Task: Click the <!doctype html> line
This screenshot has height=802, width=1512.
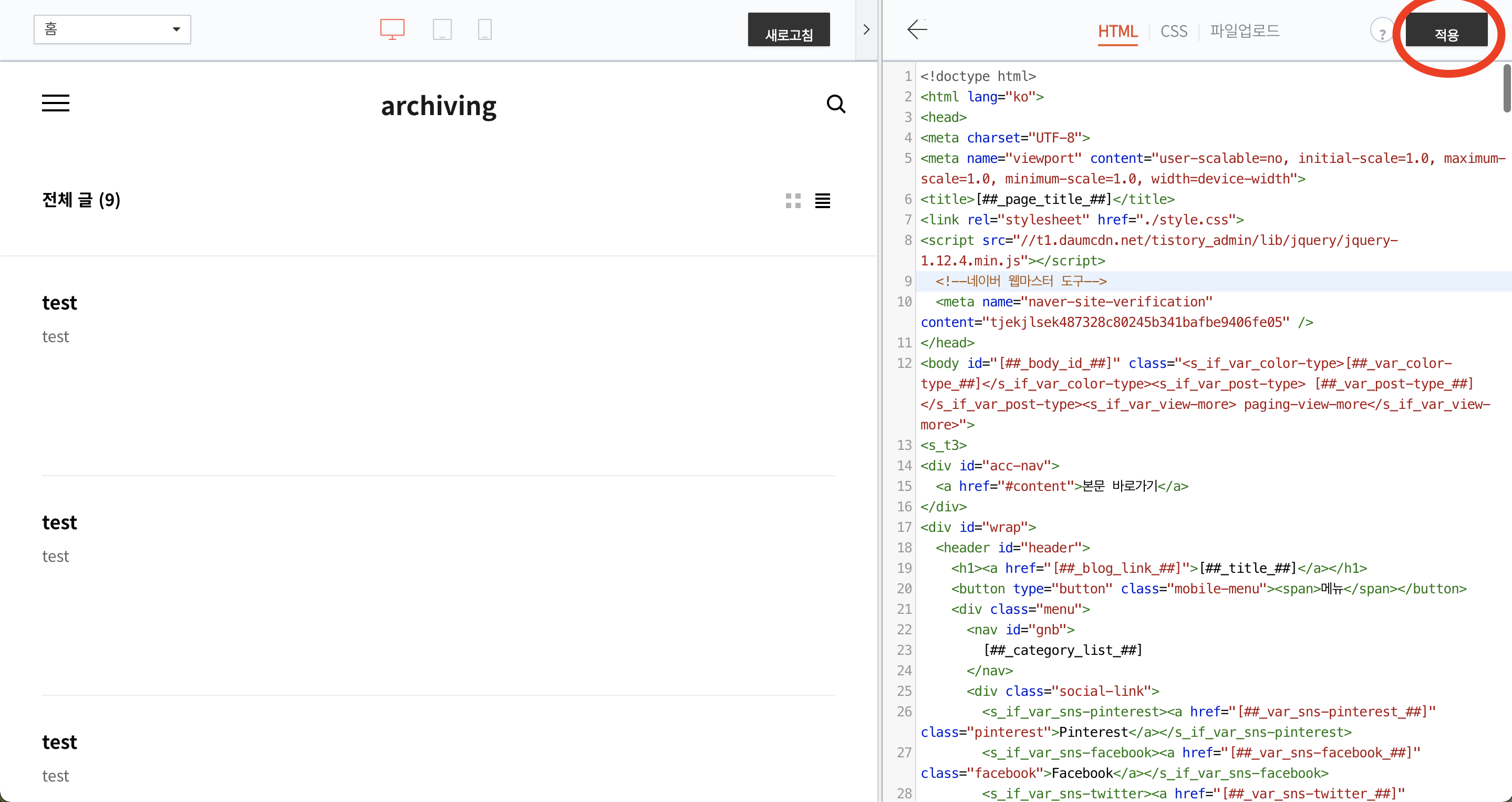Action: pos(978,76)
